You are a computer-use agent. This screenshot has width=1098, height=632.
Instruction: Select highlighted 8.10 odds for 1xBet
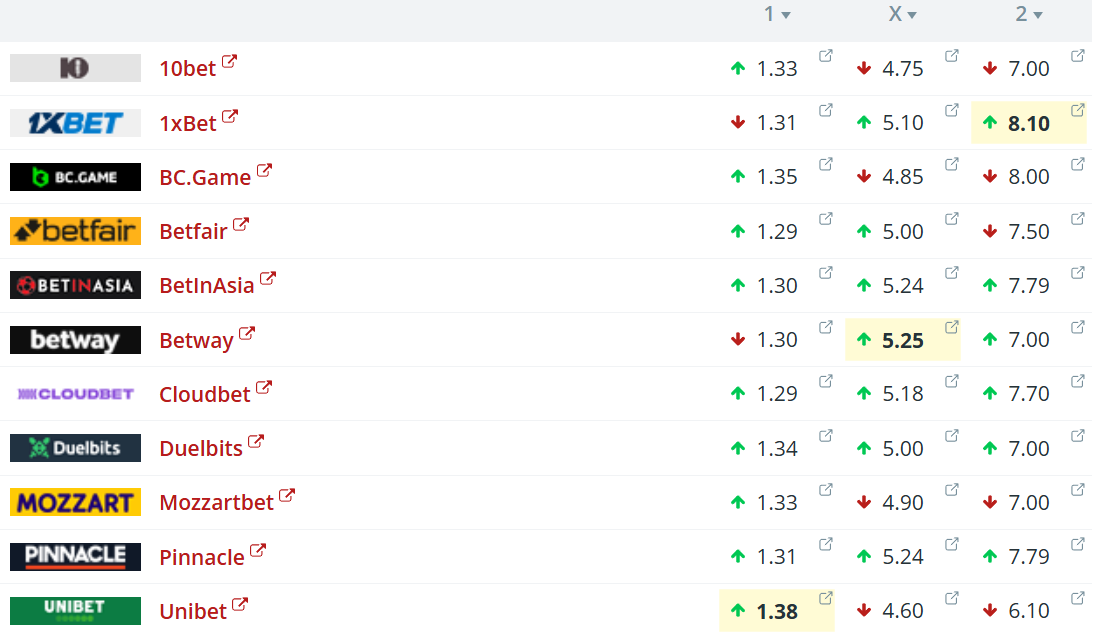click(x=1028, y=123)
